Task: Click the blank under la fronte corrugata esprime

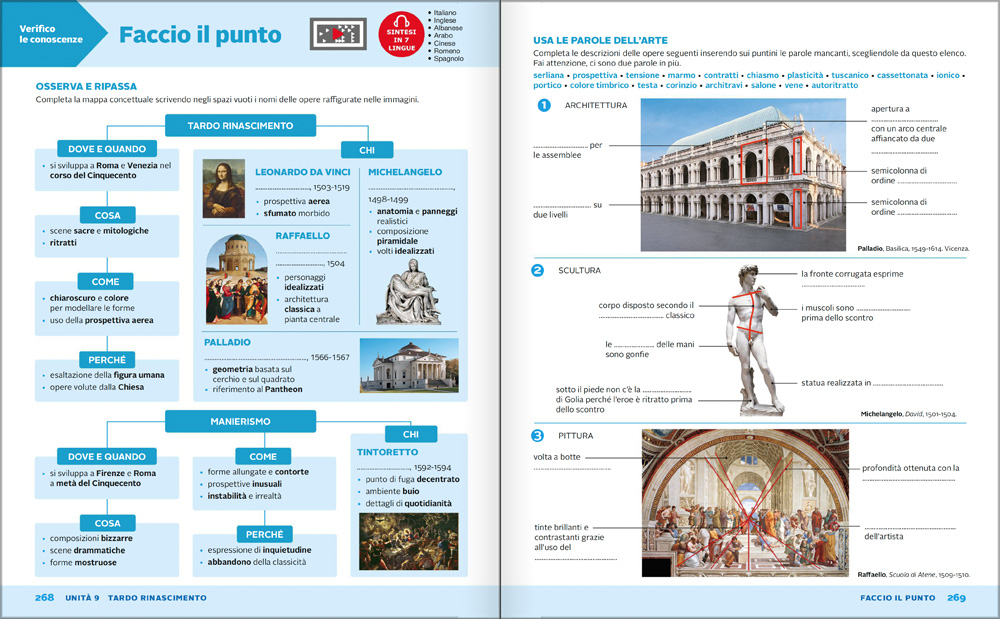Action: pyautogui.click(x=834, y=286)
